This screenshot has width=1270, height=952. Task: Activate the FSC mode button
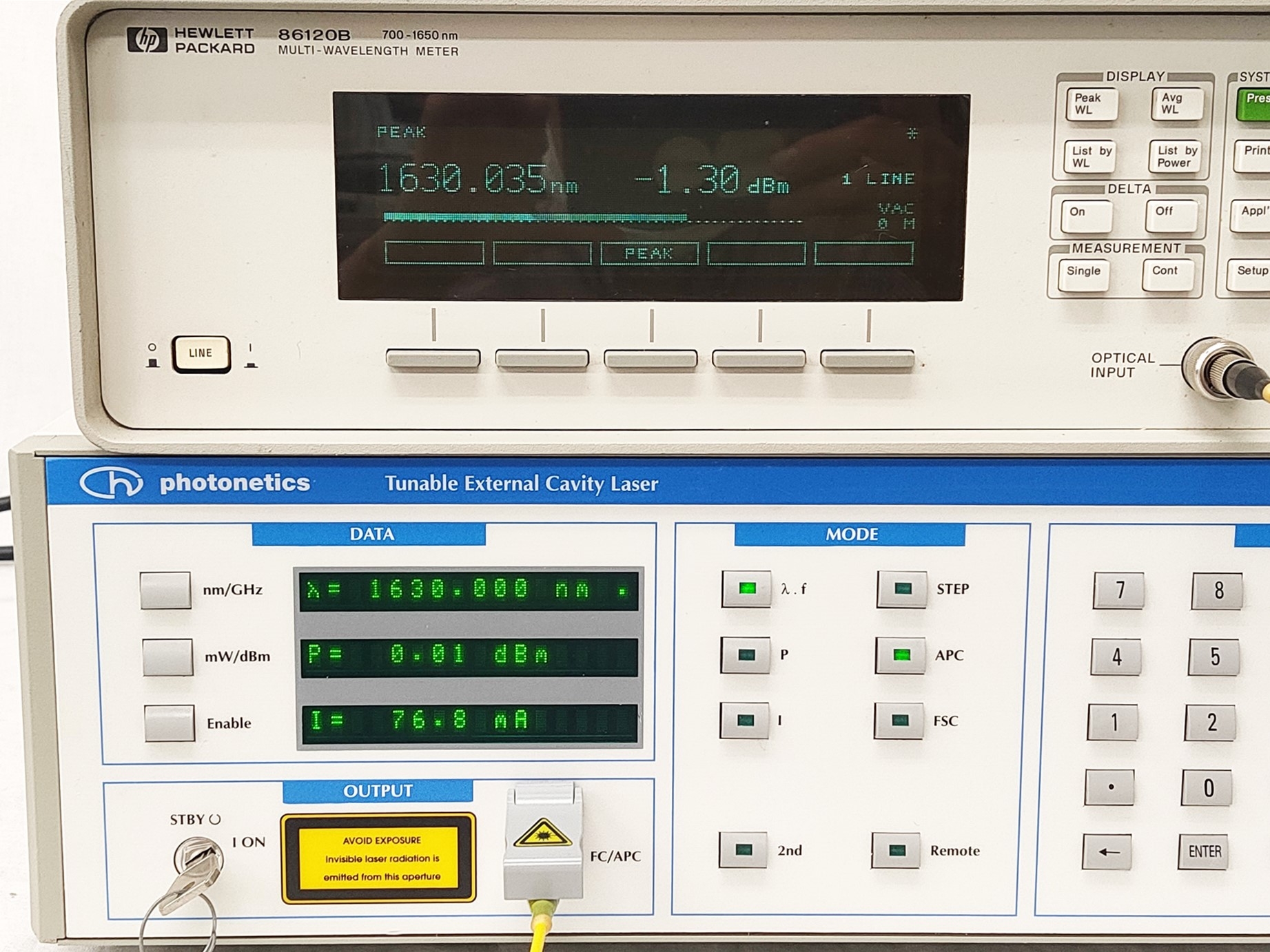899,721
